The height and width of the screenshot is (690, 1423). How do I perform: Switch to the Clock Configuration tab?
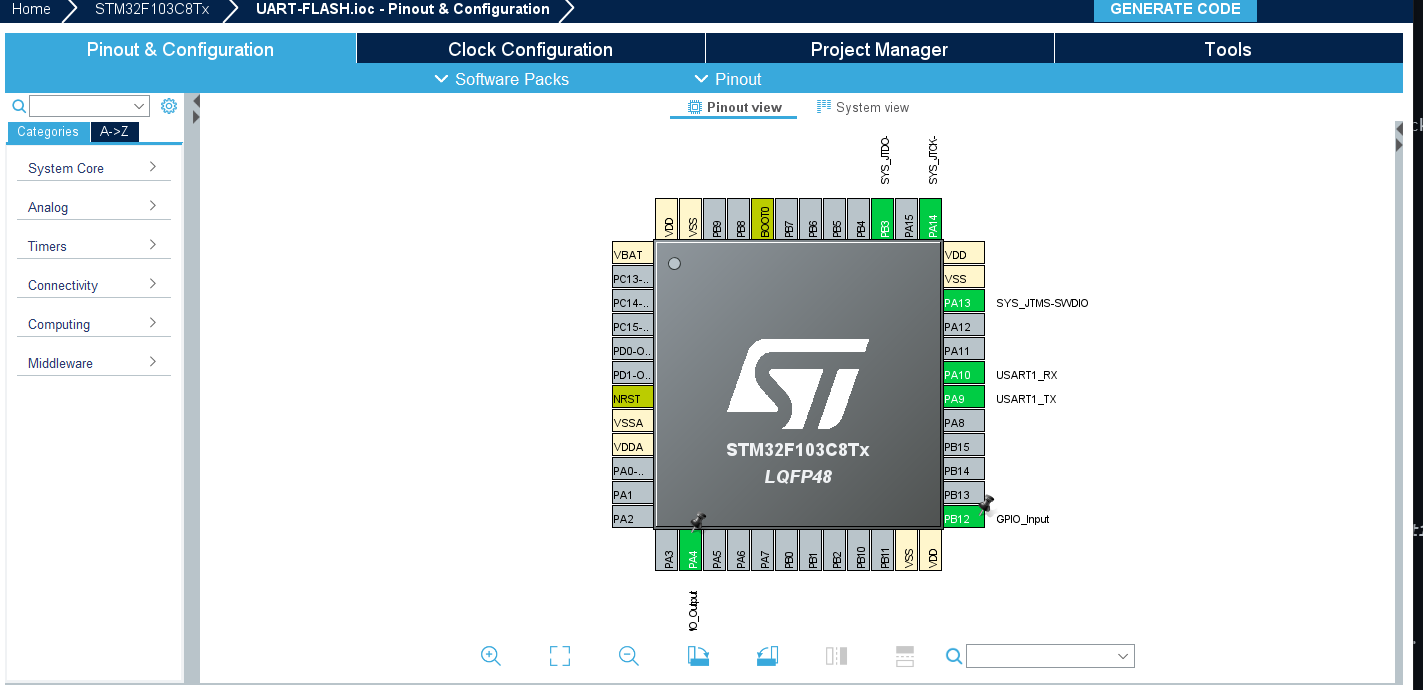tap(530, 48)
